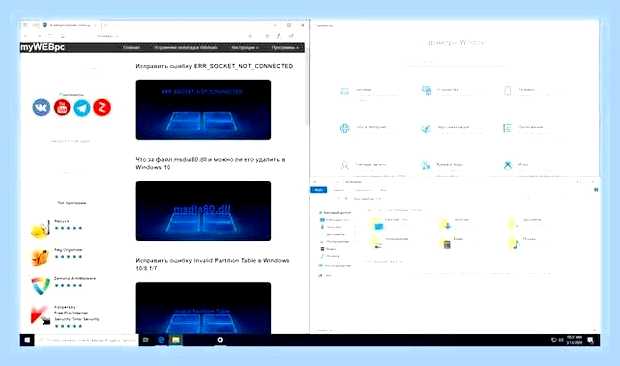Open the Gaming Xbox icon in Settings
The width and height of the screenshot is (620, 366).
(x=507, y=165)
